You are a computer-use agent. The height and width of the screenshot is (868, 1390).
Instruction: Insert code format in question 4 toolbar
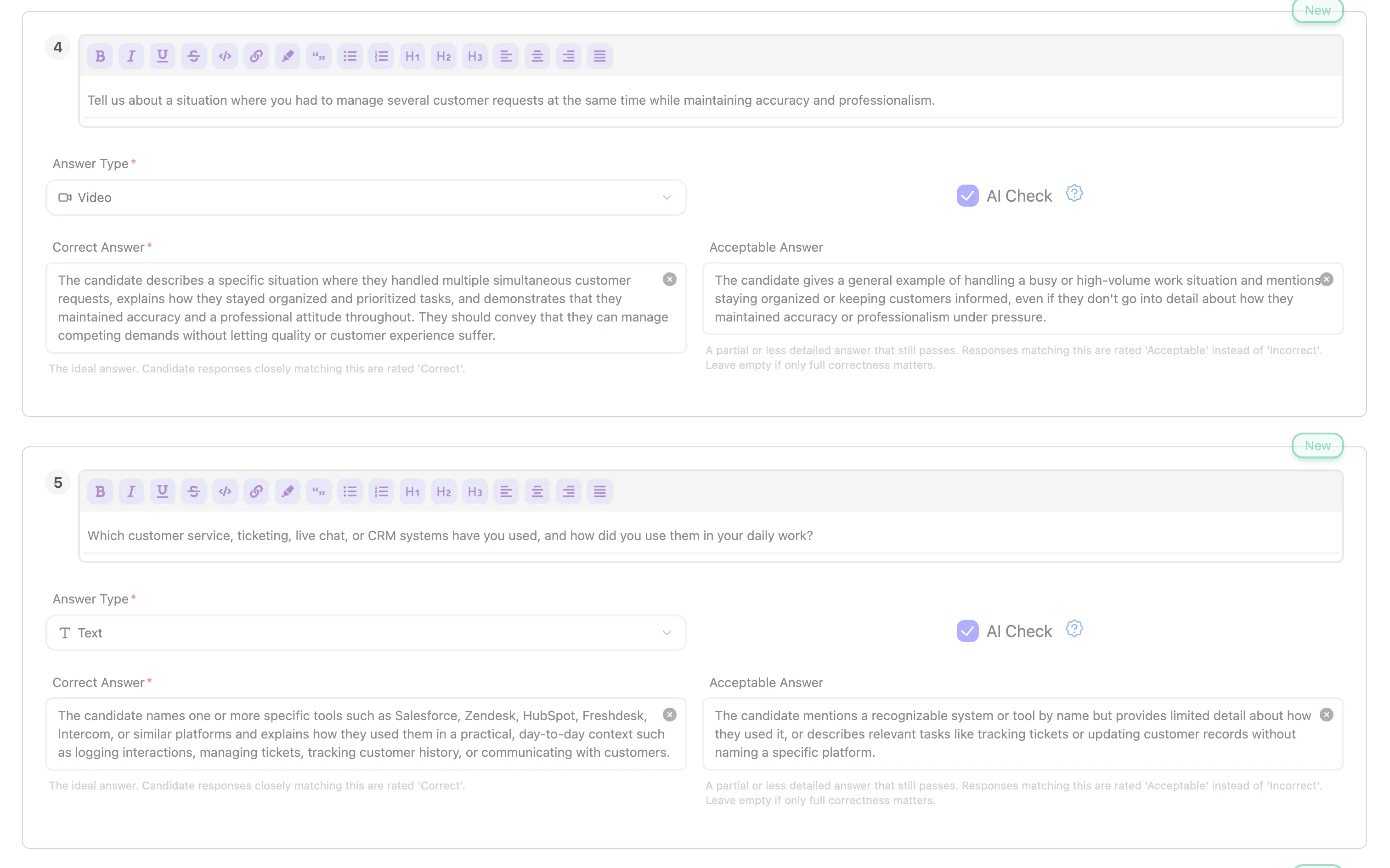tap(225, 56)
